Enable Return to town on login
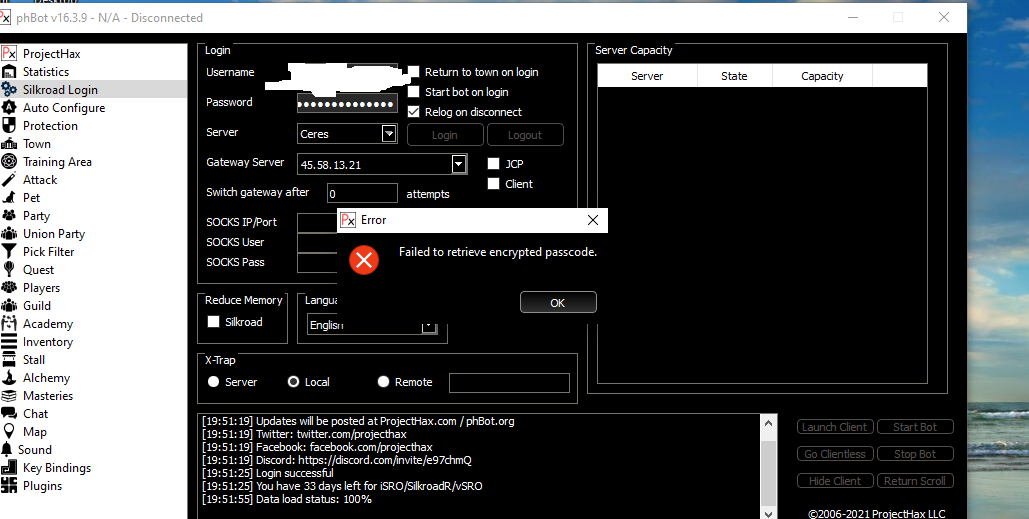The height and width of the screenshot is (519, 1029). click(x=414, y=72)
